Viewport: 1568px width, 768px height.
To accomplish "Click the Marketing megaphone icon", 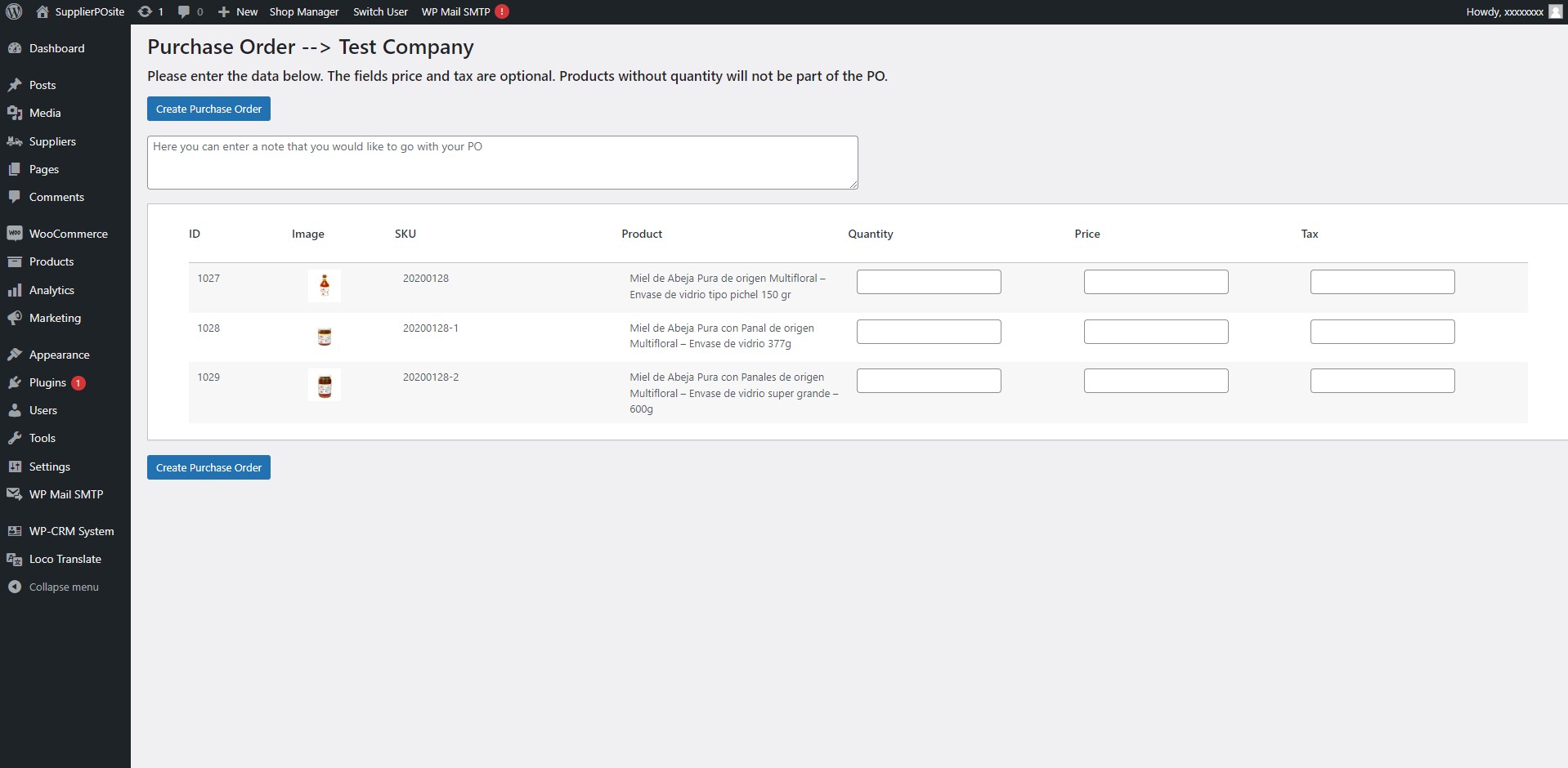I will 15,318.
